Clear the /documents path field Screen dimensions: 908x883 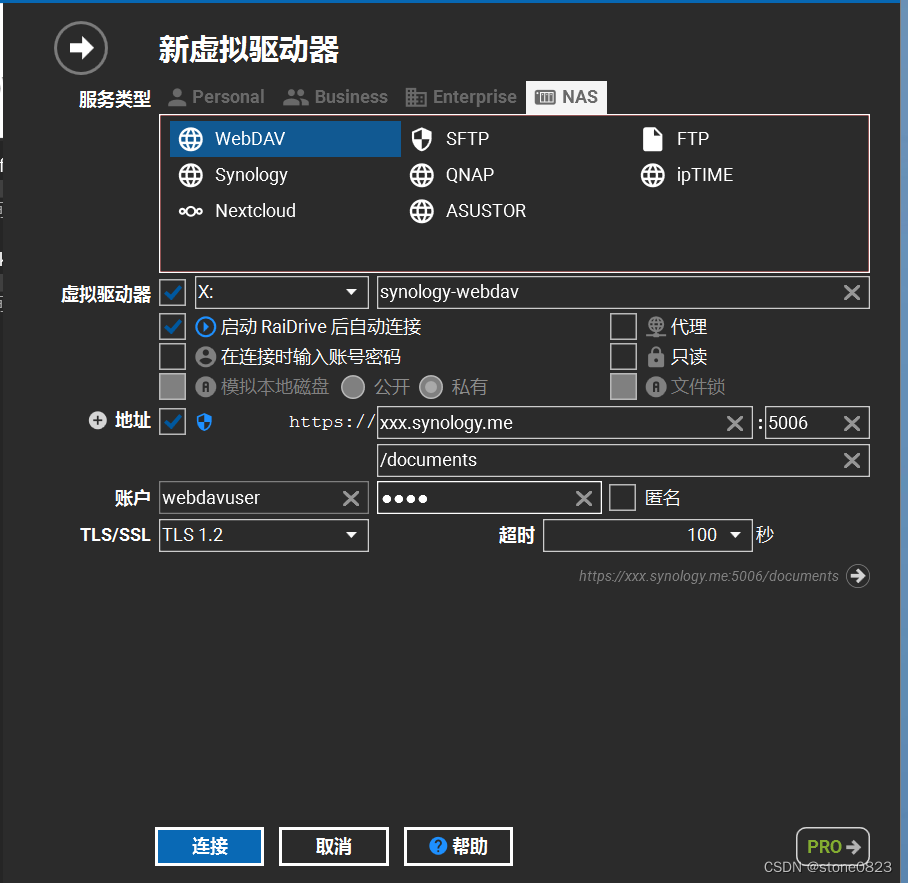pyautogui.click(x=851, y=460)
